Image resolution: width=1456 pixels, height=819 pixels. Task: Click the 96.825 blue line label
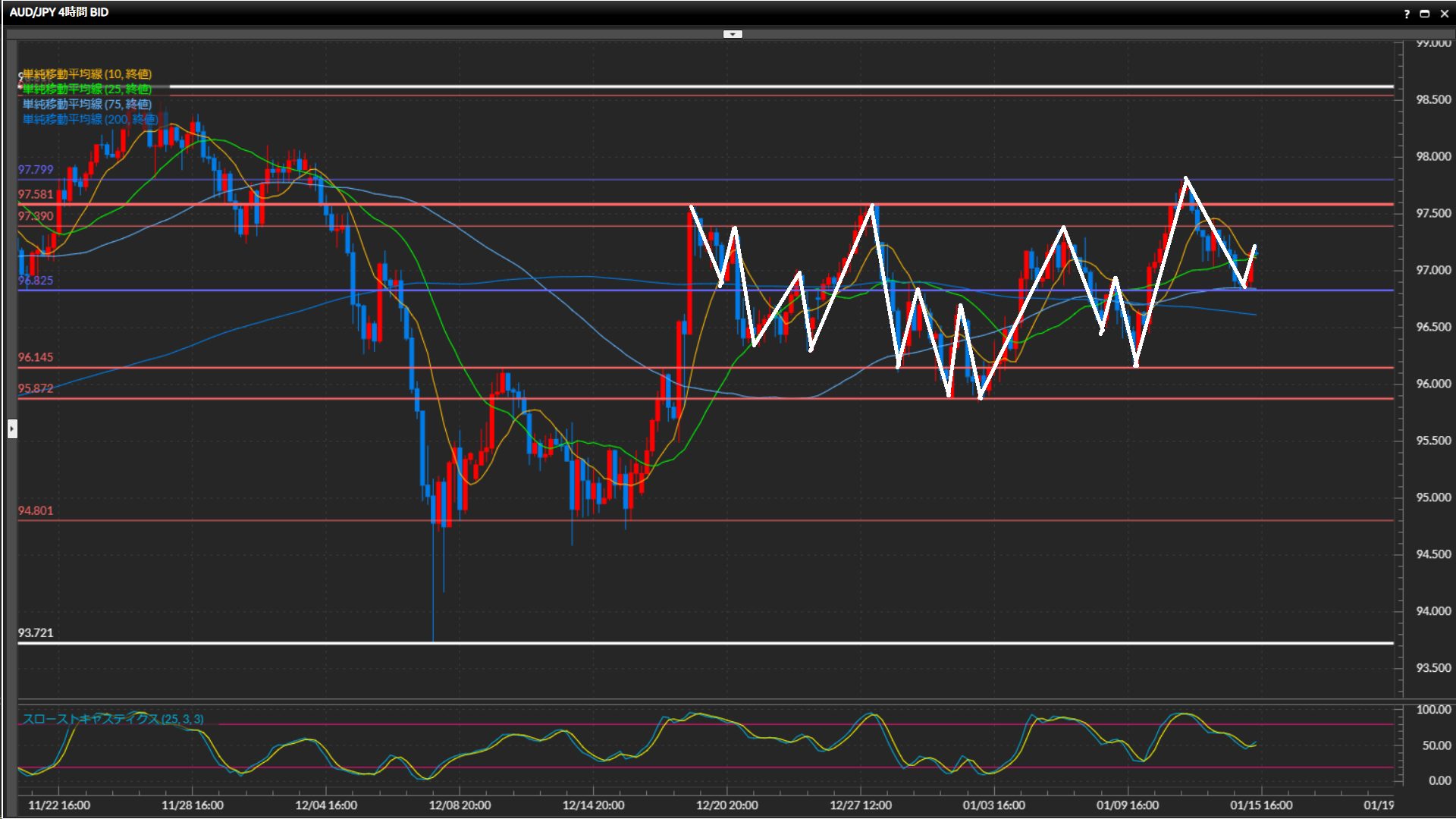36,281
